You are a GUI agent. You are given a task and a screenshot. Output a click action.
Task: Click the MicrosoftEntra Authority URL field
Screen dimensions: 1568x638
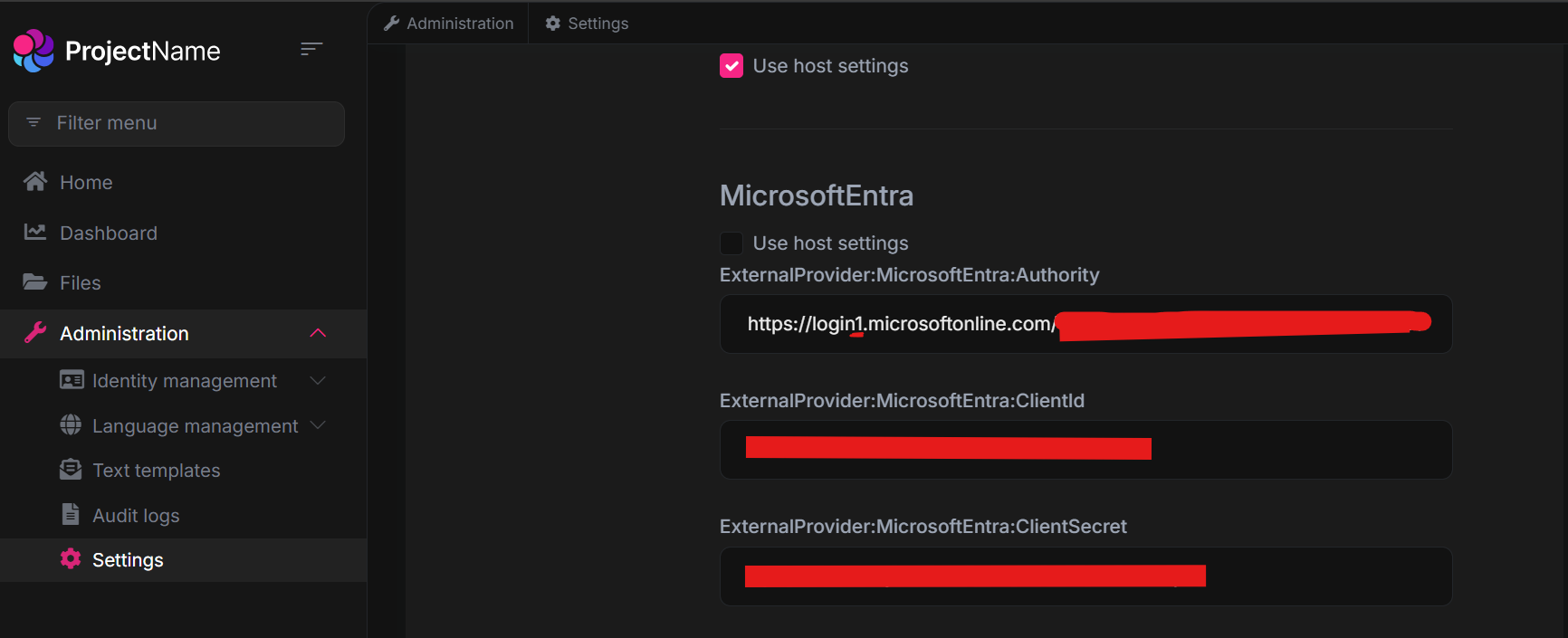point(1085,324)
